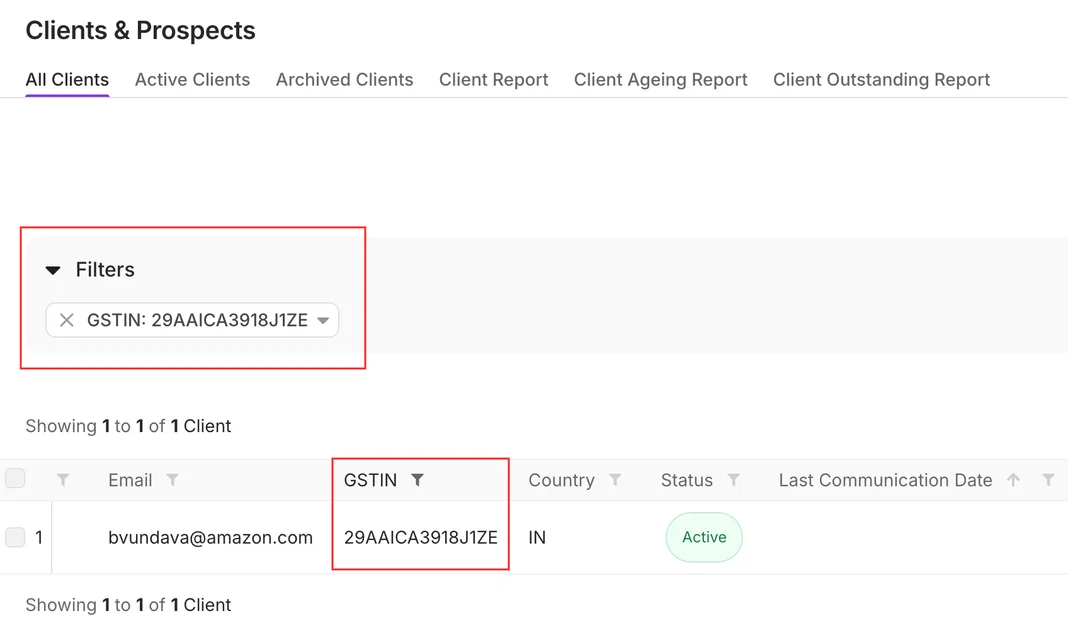Open the Country column filter icon
This screenshot has width=1068, height=640.
point(615,480)
